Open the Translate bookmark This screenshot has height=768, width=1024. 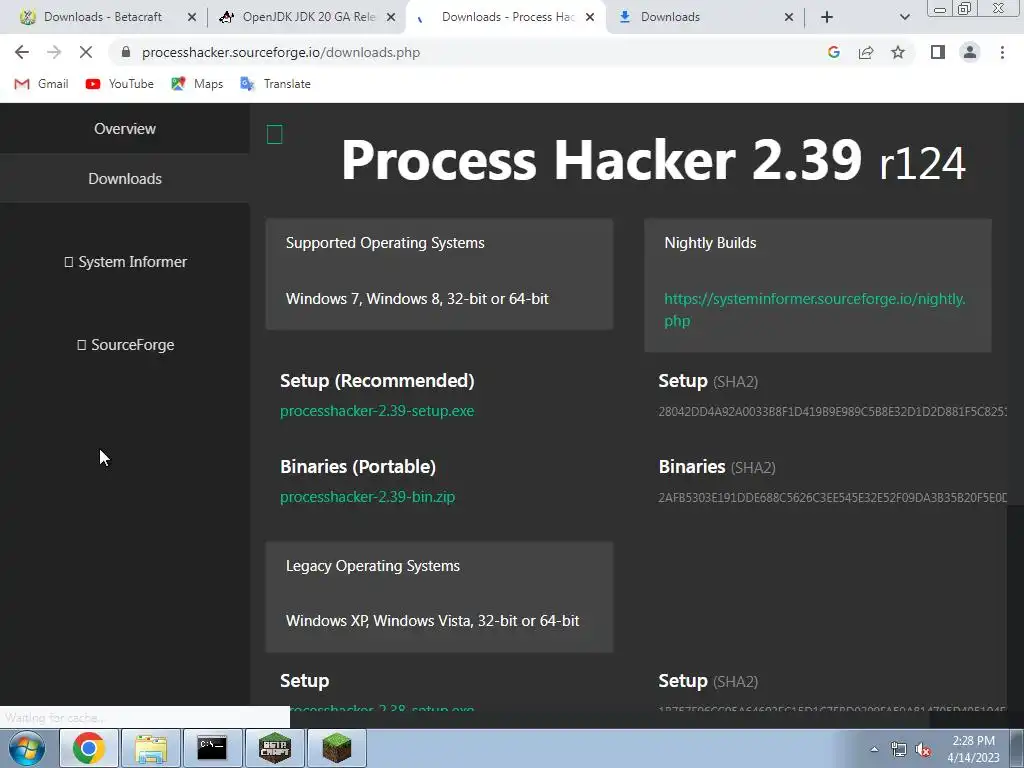(276, 84)
